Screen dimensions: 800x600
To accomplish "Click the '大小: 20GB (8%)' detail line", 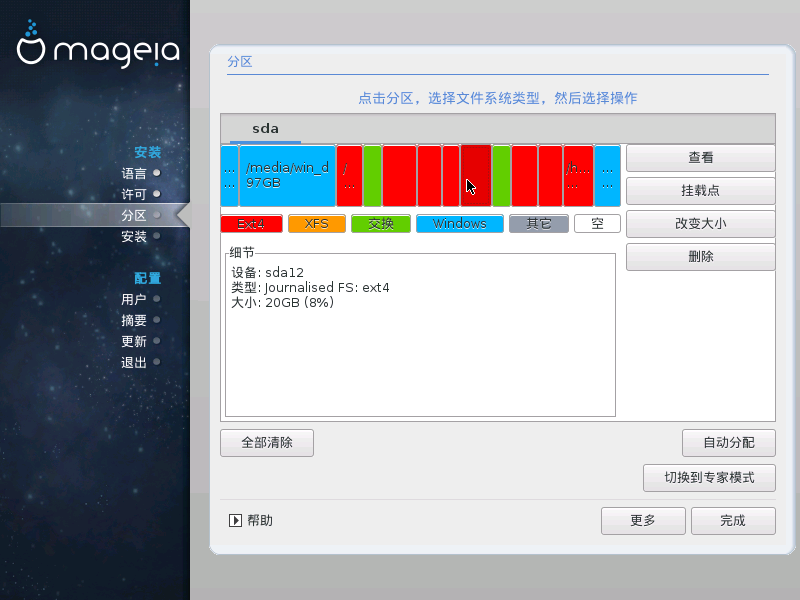I will click(283, 303).
